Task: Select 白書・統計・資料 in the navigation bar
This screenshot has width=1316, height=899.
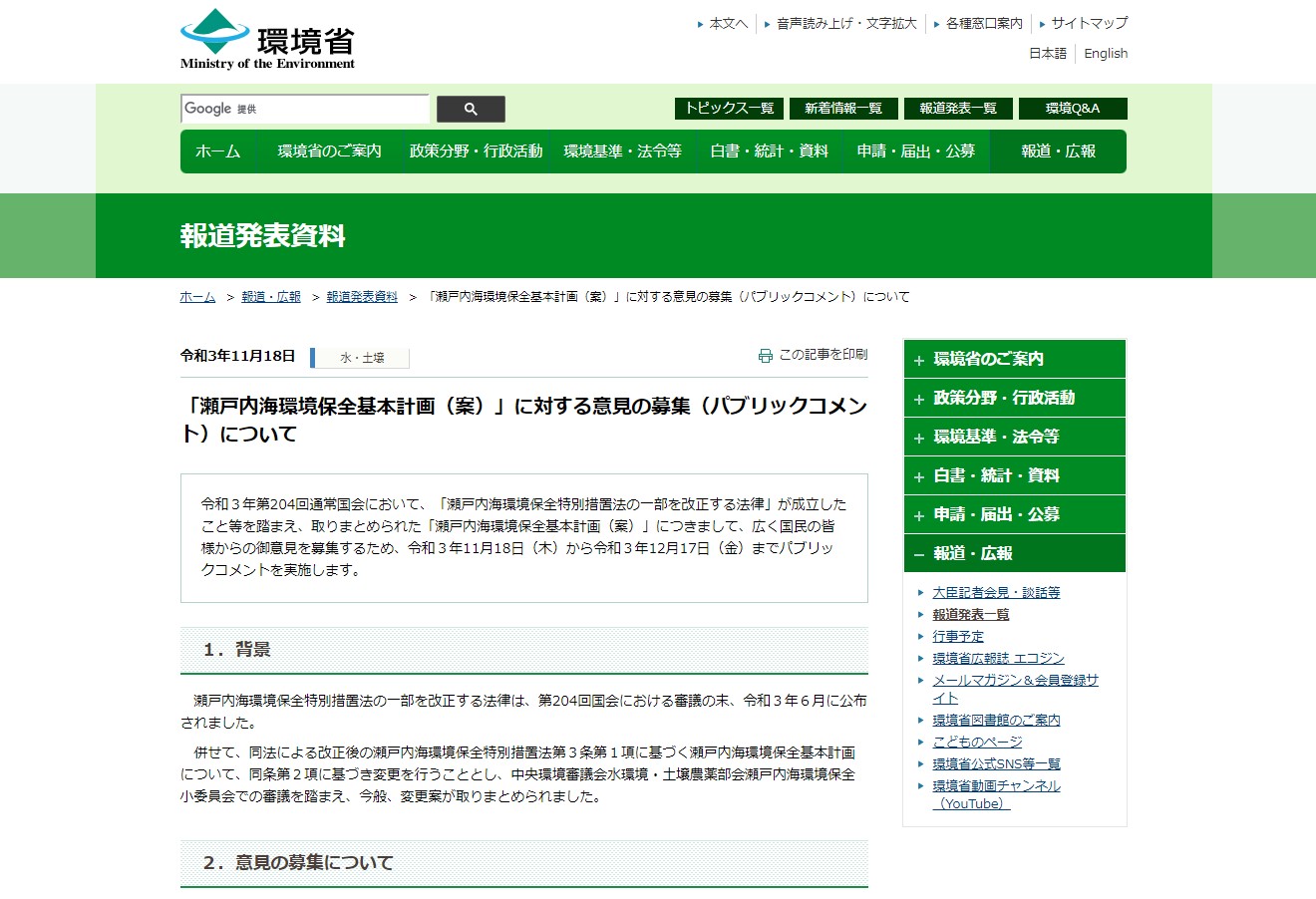Action: tap(769, 151)
